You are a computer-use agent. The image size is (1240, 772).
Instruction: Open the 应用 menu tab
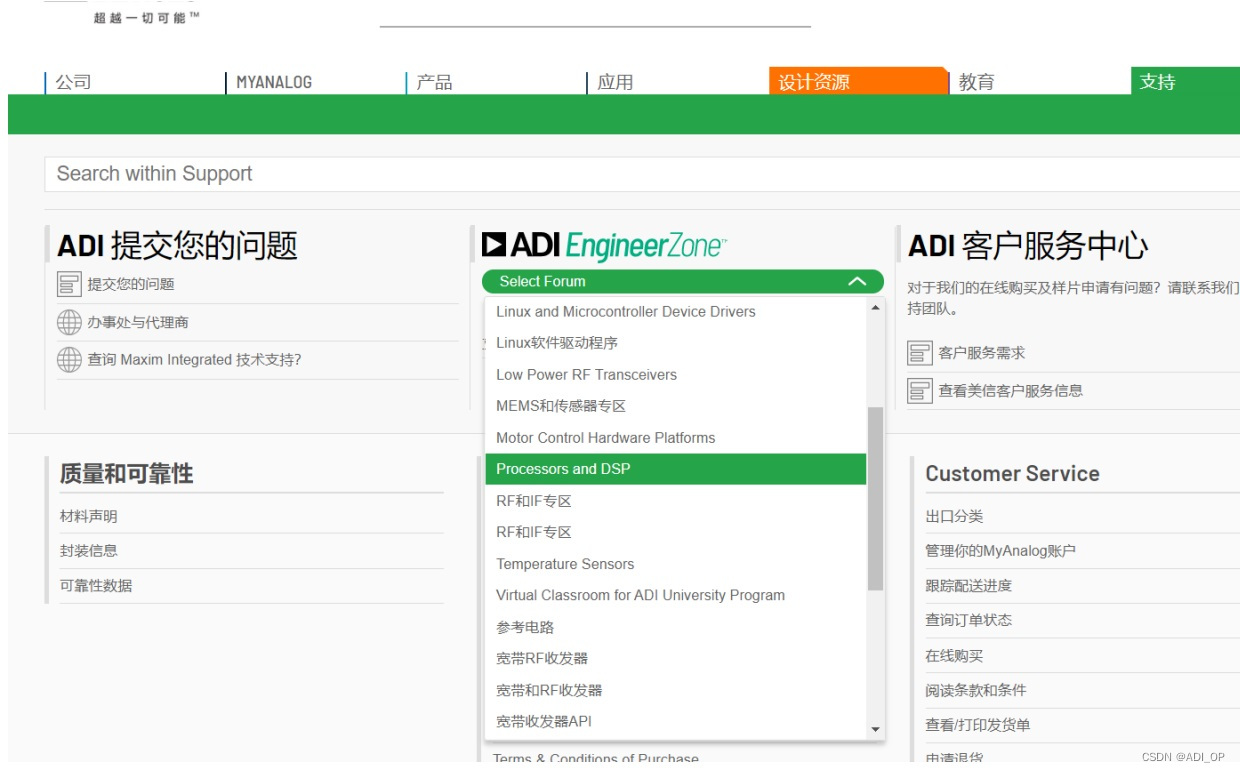[615, 82]
